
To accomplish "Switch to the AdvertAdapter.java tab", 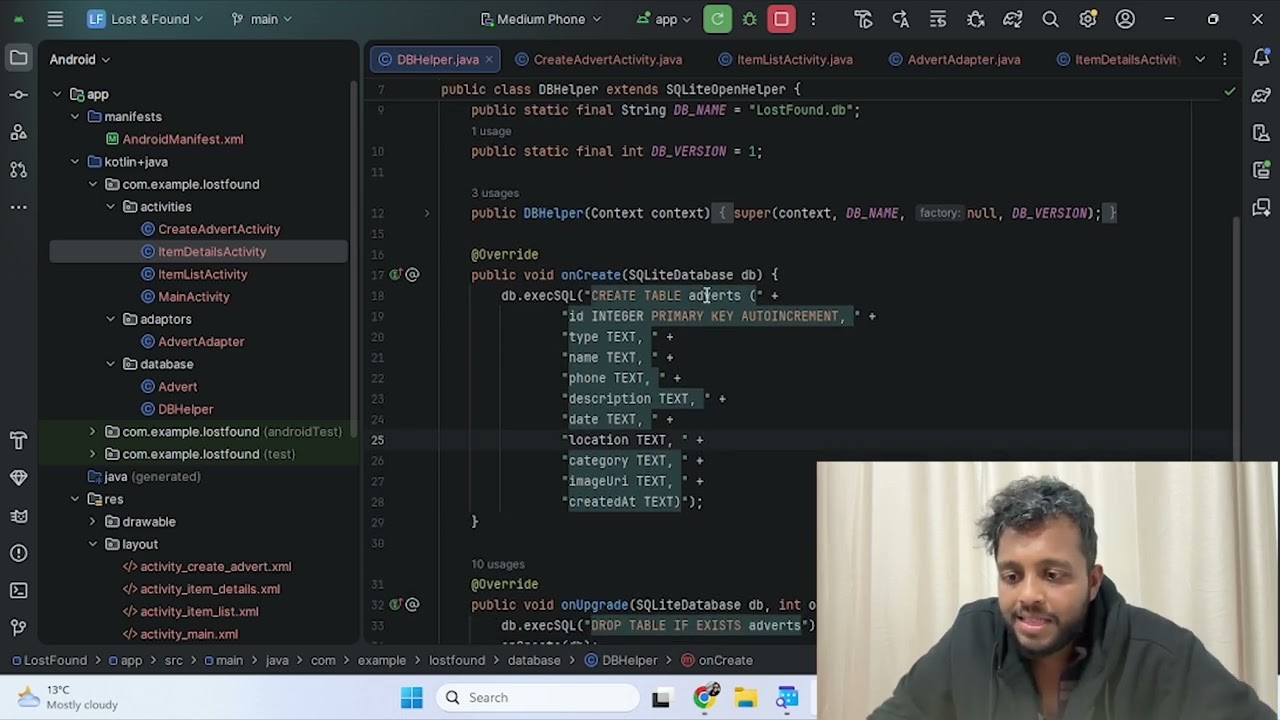I will pyautogui.click(x=954, y=59).
